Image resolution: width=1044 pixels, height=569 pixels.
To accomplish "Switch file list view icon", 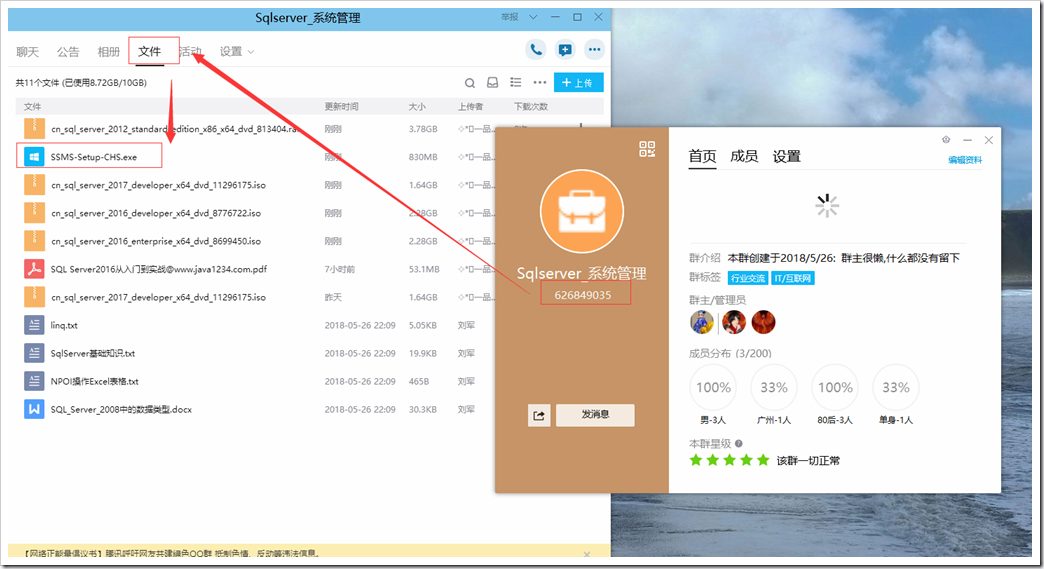I will click(x=516, y=83).
